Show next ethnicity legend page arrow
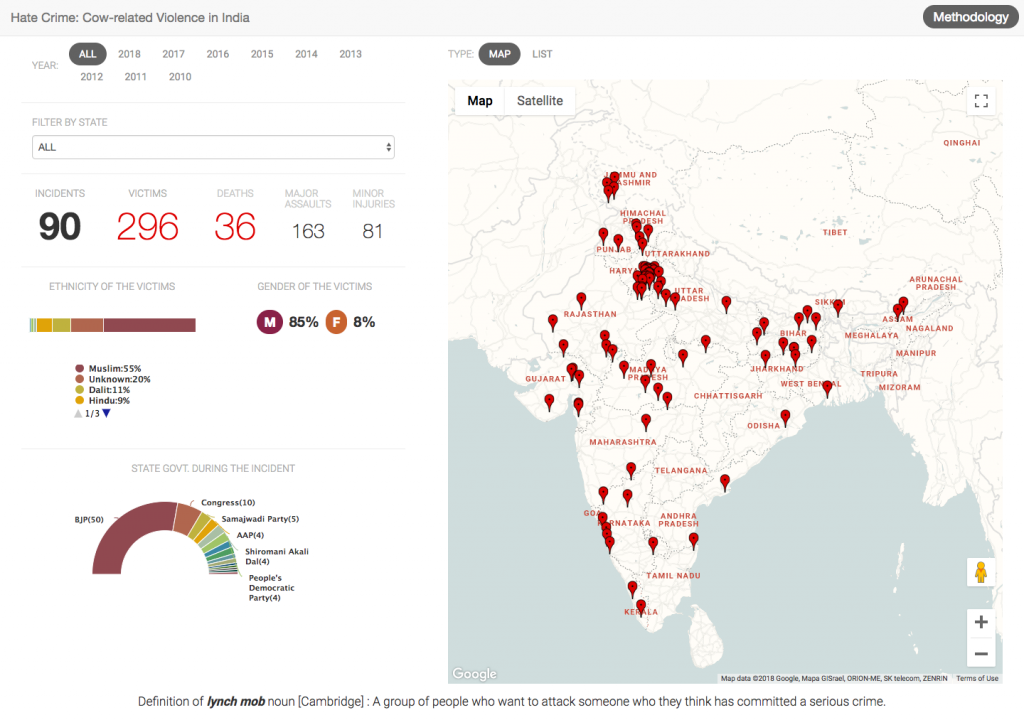Image resolution: width=1024 pixels, height=720 pixels. [x=106, y=414]
